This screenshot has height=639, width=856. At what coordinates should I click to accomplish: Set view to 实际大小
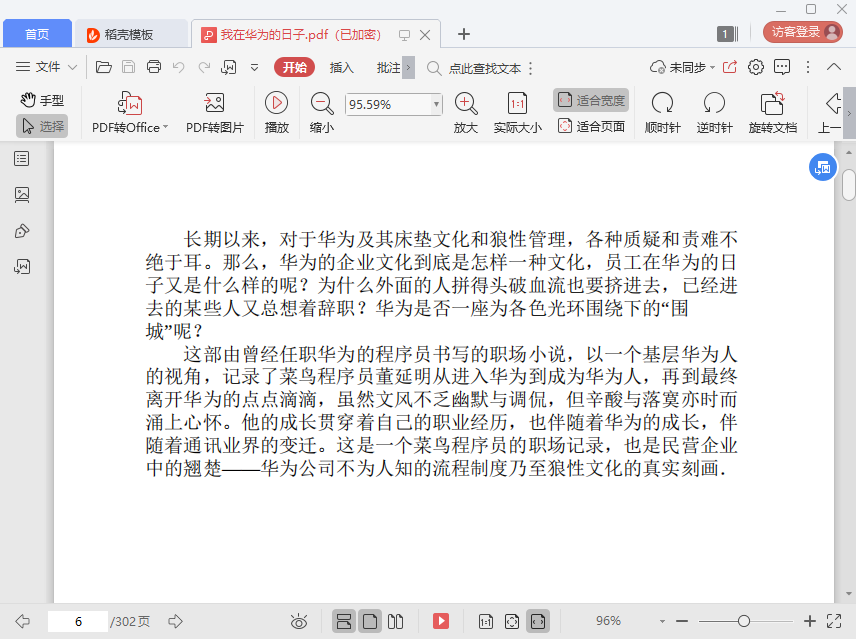(x=517, y=112)
